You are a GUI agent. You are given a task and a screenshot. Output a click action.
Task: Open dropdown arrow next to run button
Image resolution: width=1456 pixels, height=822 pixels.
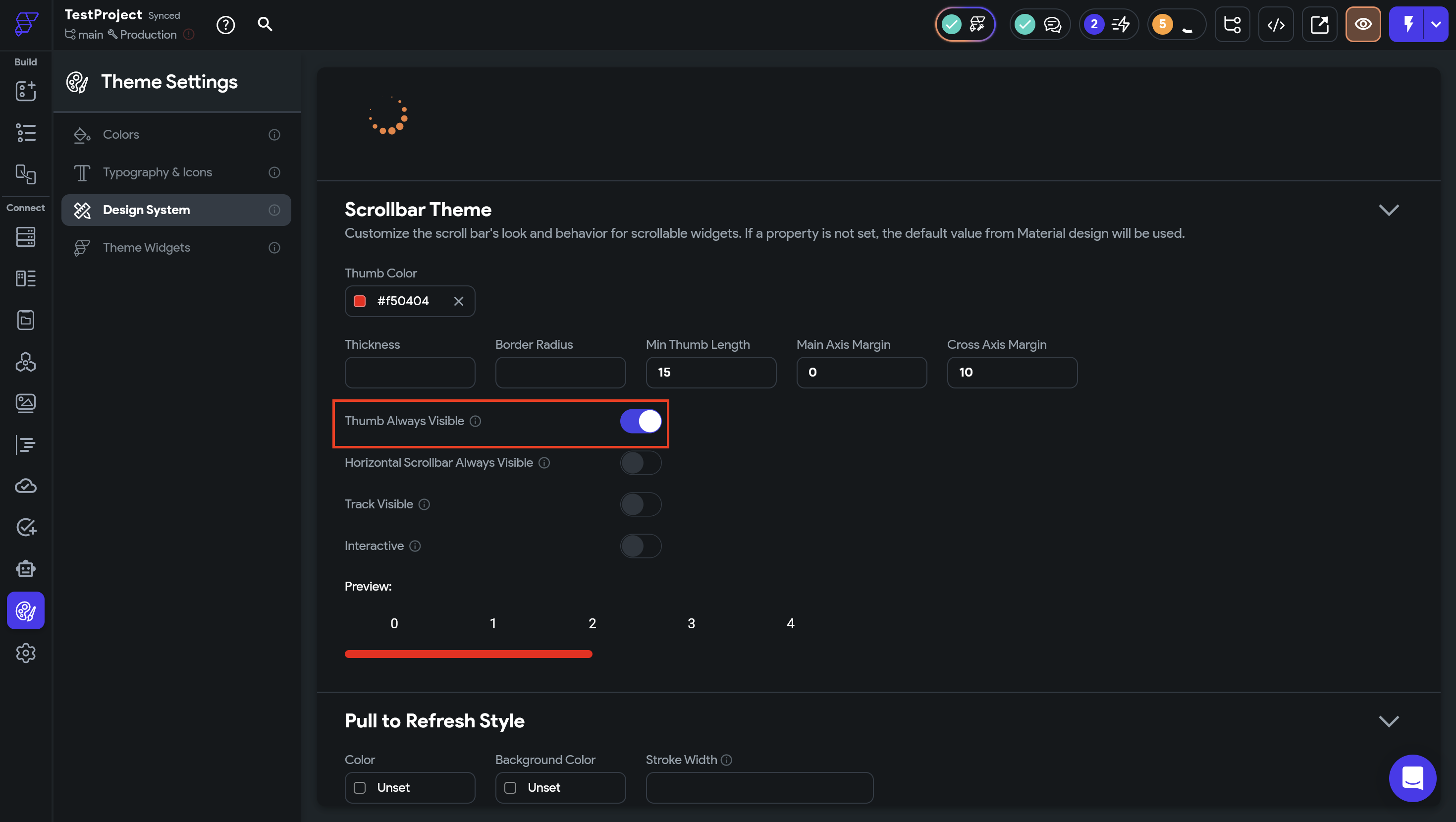point(1436,25)
